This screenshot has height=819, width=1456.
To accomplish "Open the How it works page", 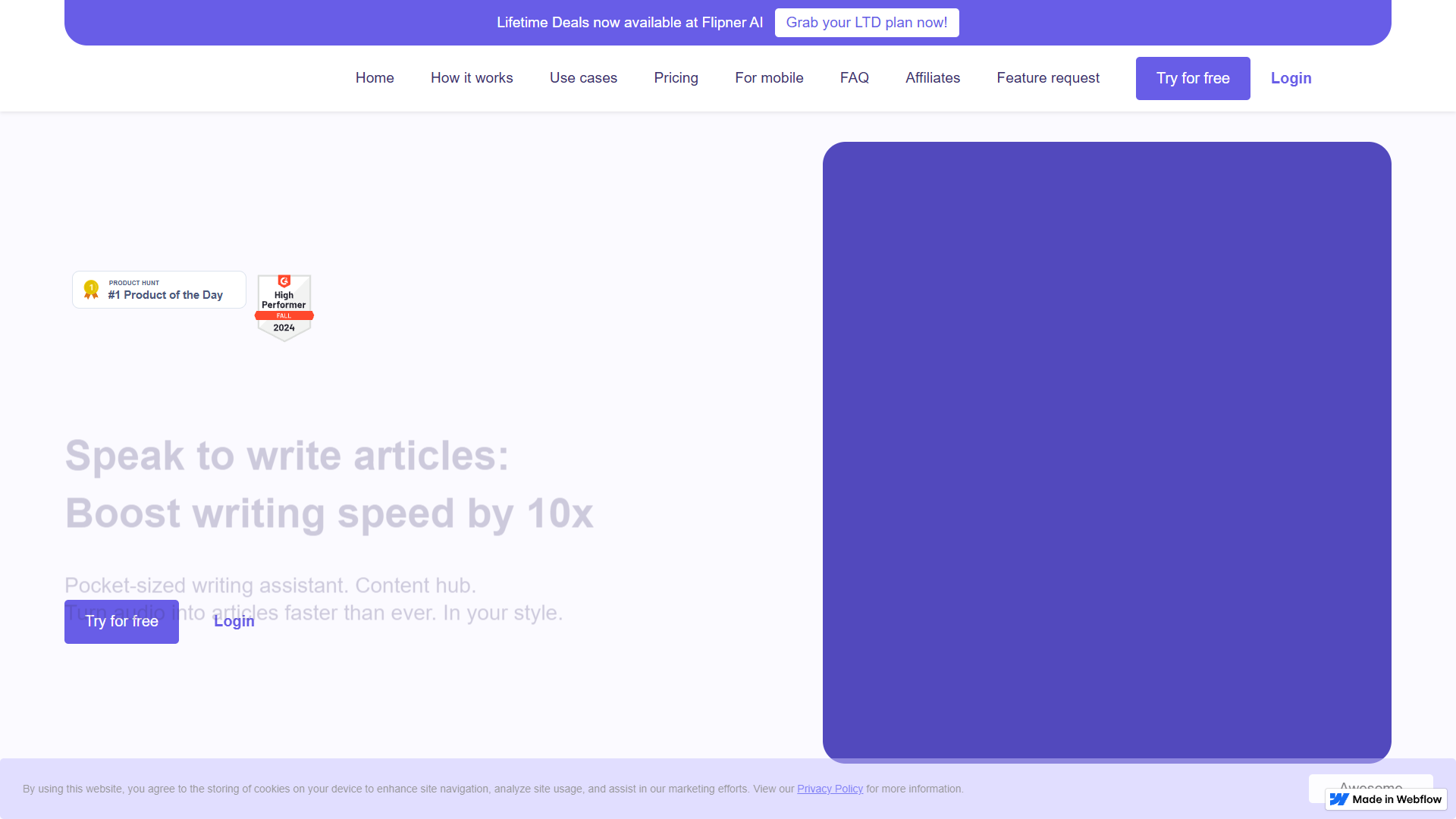I will click(x=472, y=78).
